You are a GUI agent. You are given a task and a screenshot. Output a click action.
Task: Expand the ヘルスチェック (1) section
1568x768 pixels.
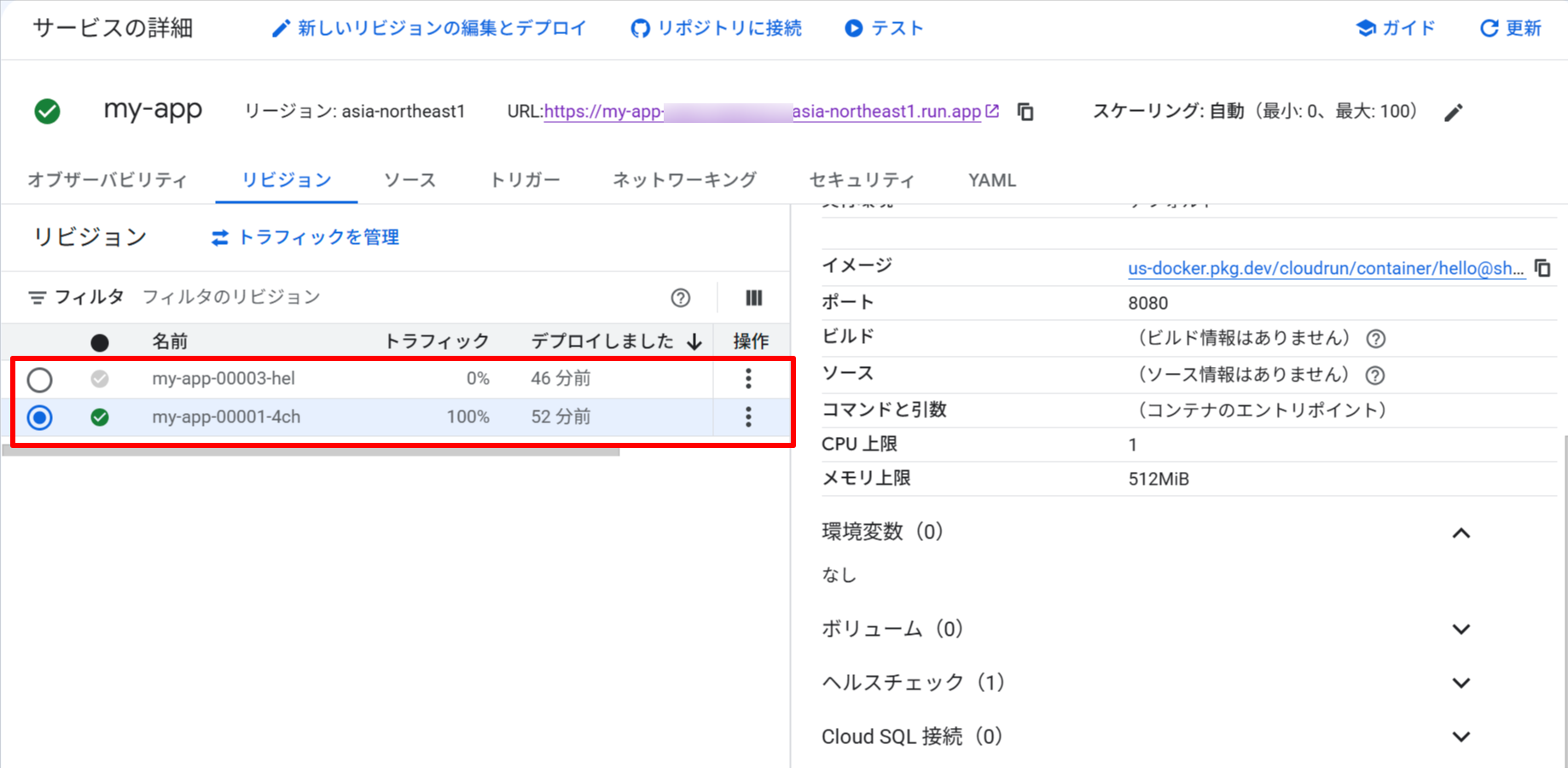(1461, 684)
